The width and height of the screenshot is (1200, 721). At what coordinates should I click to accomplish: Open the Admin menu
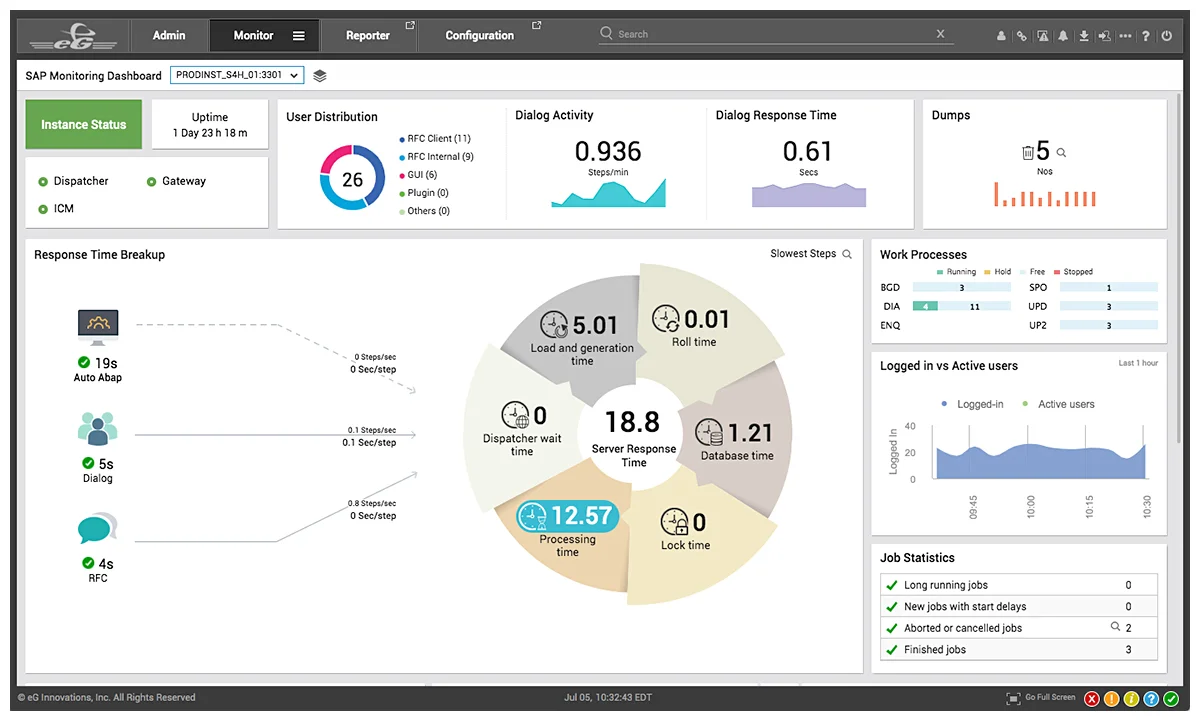169,36
